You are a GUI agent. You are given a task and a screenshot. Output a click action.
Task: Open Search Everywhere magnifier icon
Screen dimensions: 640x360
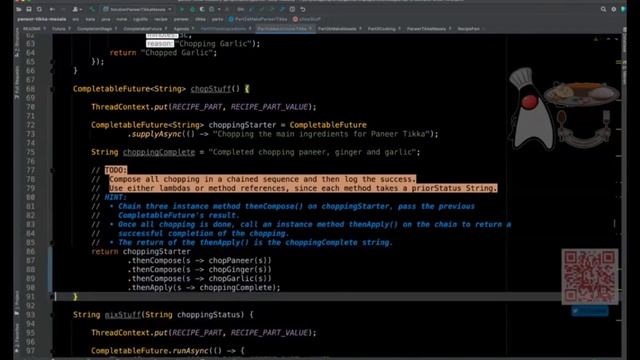coord(603,9)
